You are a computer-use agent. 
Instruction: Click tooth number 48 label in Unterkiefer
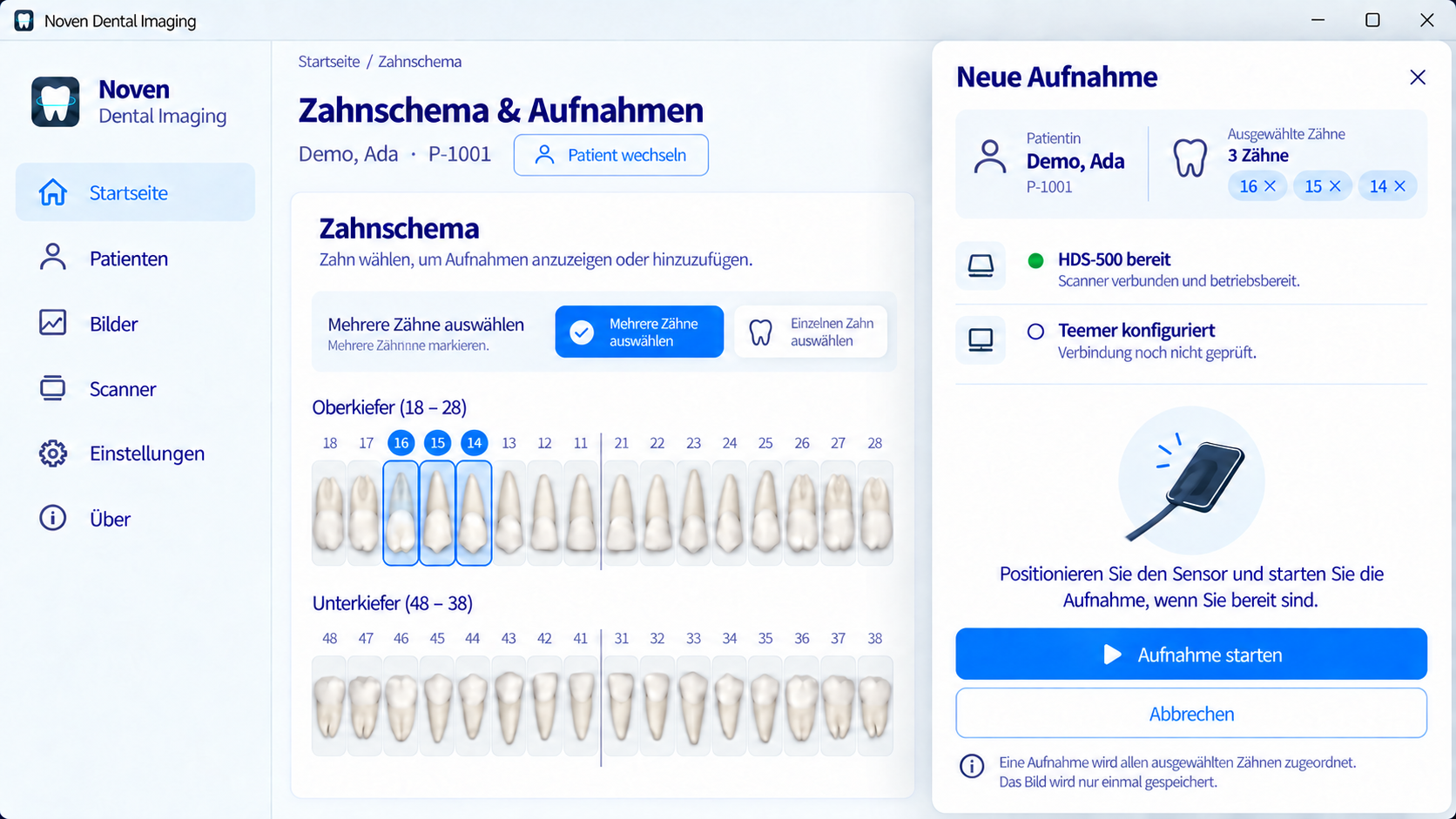[330, 639]
